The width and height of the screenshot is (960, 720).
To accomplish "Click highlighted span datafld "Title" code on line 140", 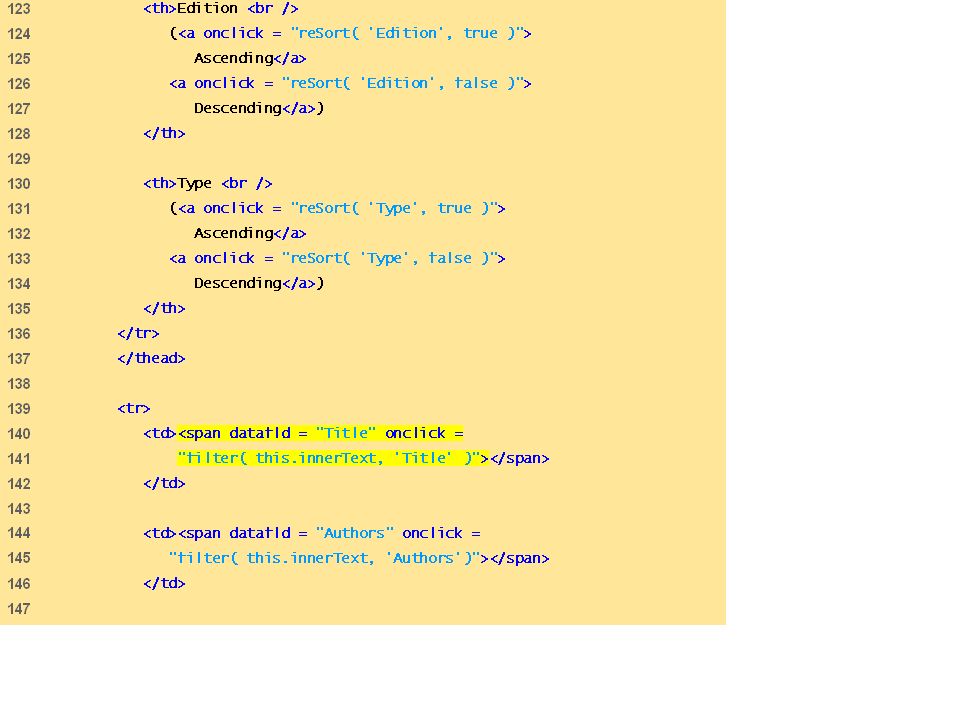I will coord(320,433).
